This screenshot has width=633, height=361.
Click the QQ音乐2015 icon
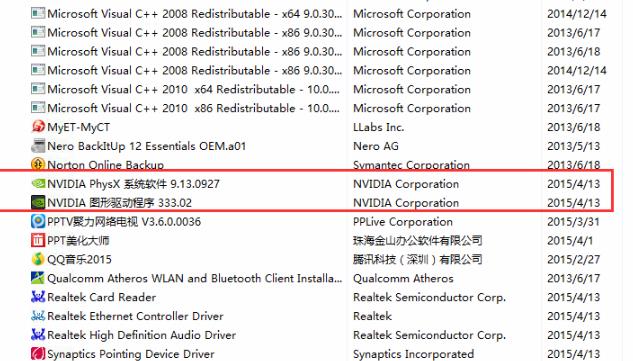[x=38, y=259]
